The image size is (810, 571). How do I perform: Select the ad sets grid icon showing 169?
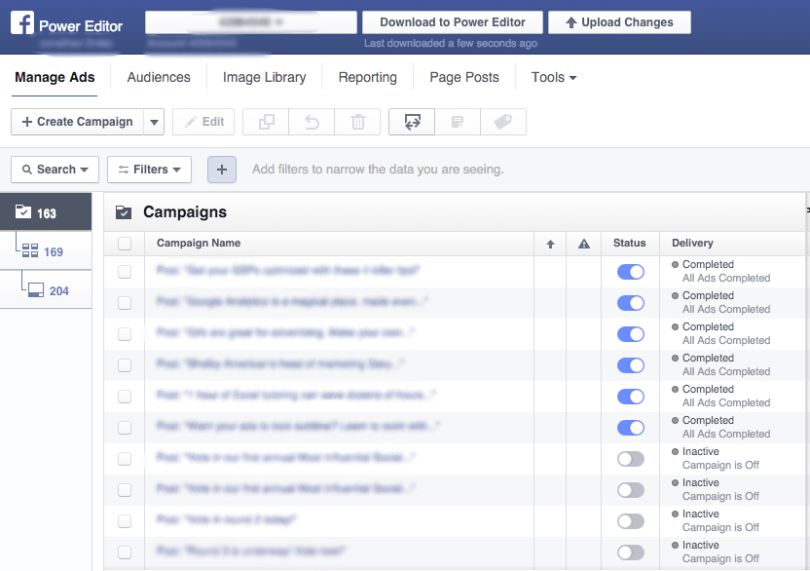click(x=30, y=251)
